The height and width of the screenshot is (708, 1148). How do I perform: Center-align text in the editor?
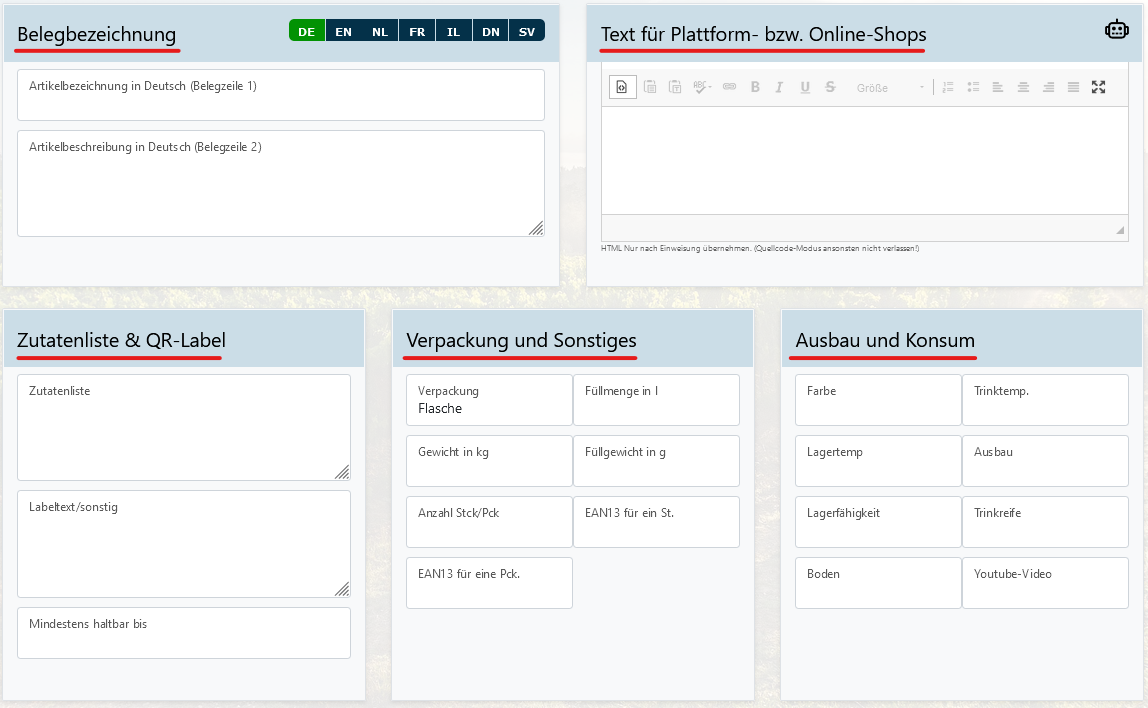point(1023,87)
